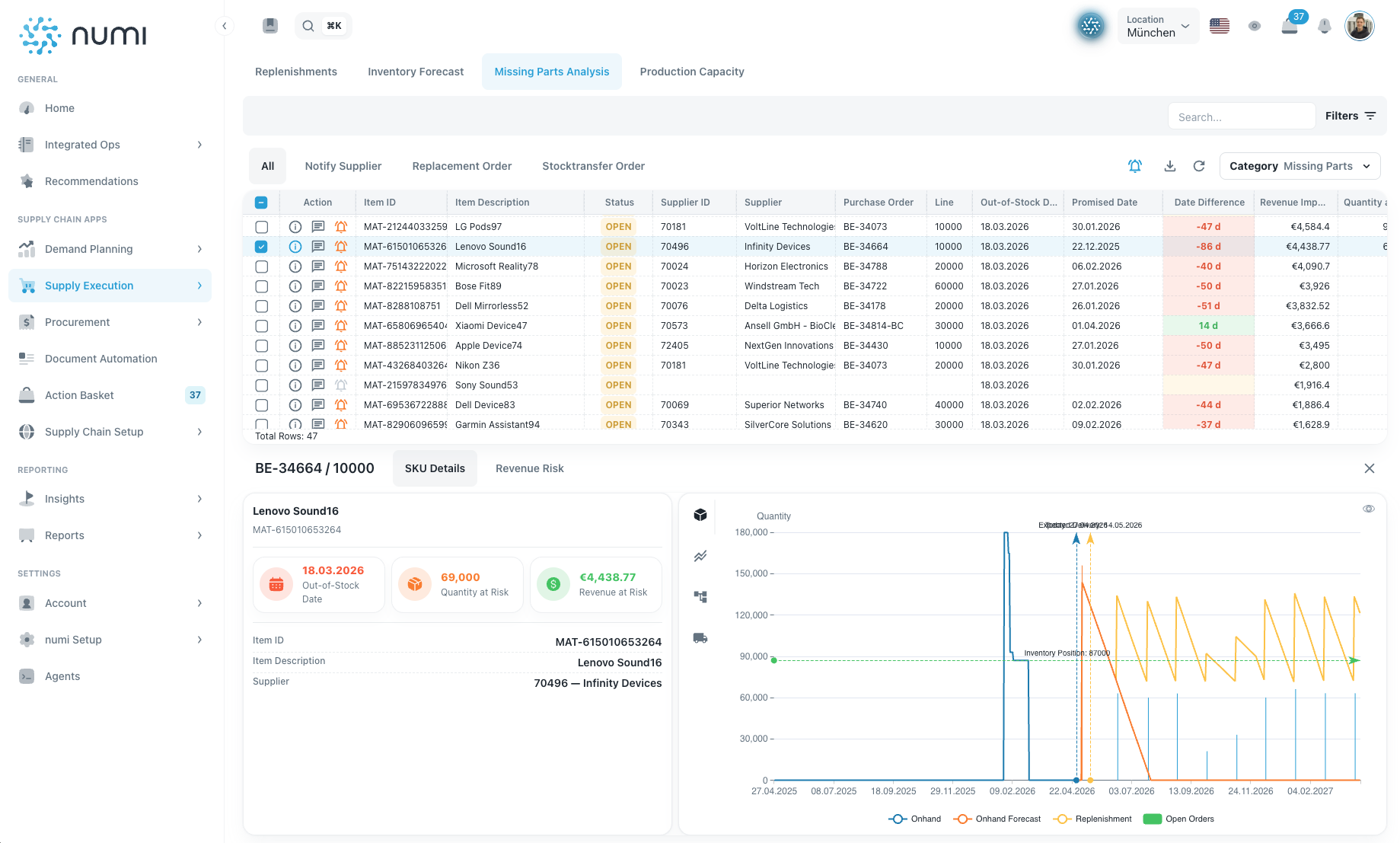
Task: Collapse the sidebar with the chevron button
Action: click(x=224, y=26)
